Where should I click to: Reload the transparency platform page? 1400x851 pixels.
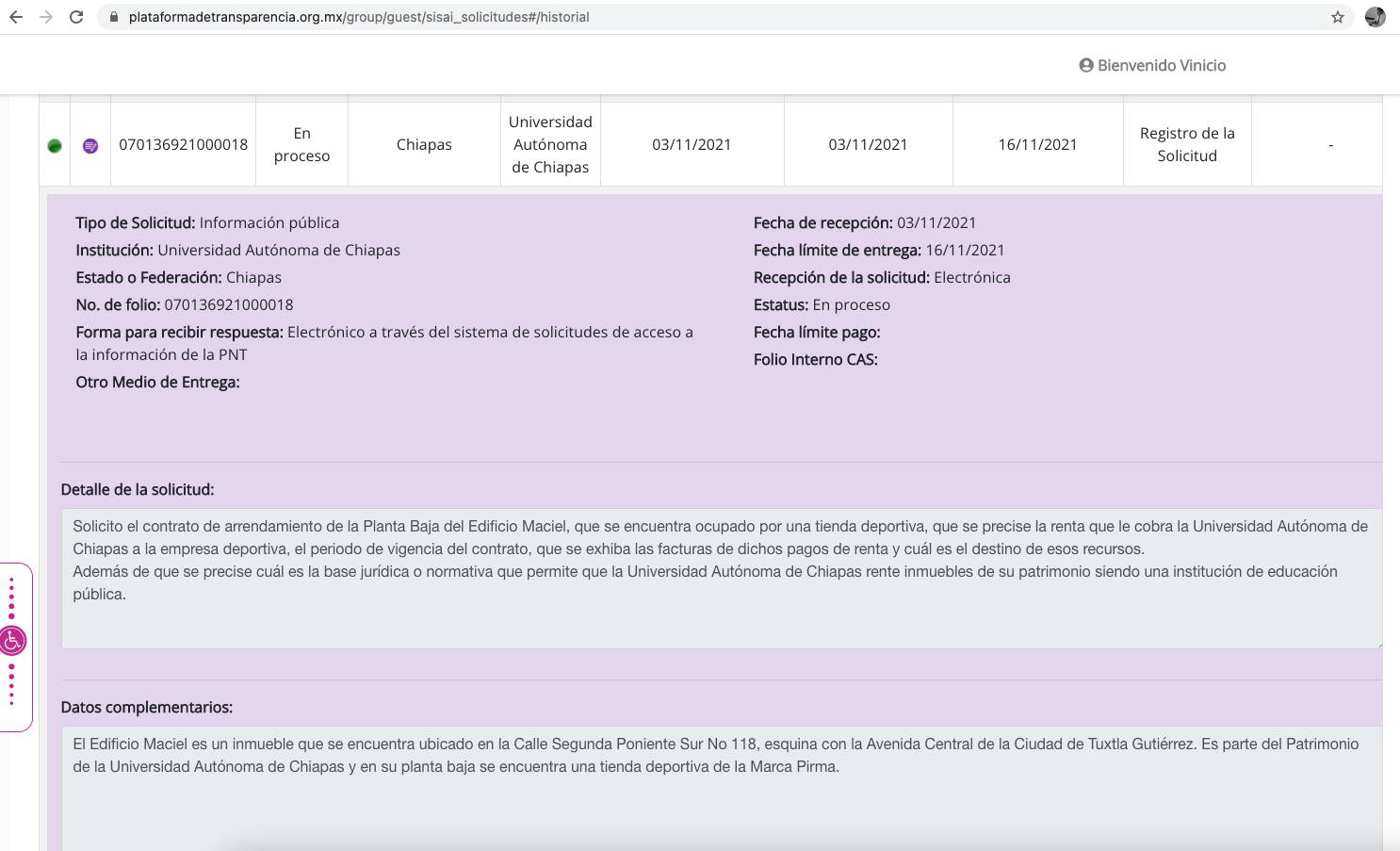click(76, 17)
